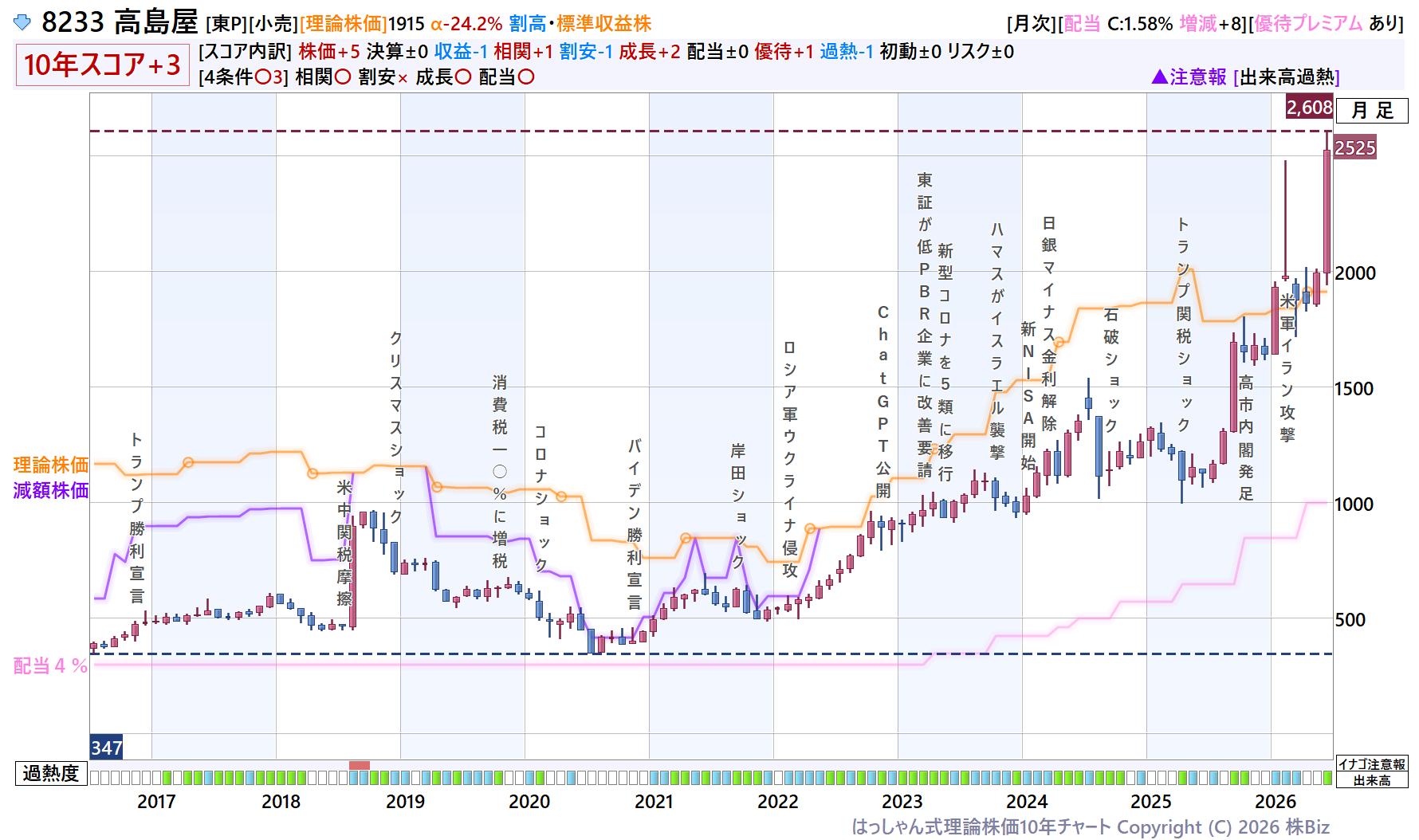Click the 過熱度 label box
The image size is (1419, 840).
(x=51, y=774)
